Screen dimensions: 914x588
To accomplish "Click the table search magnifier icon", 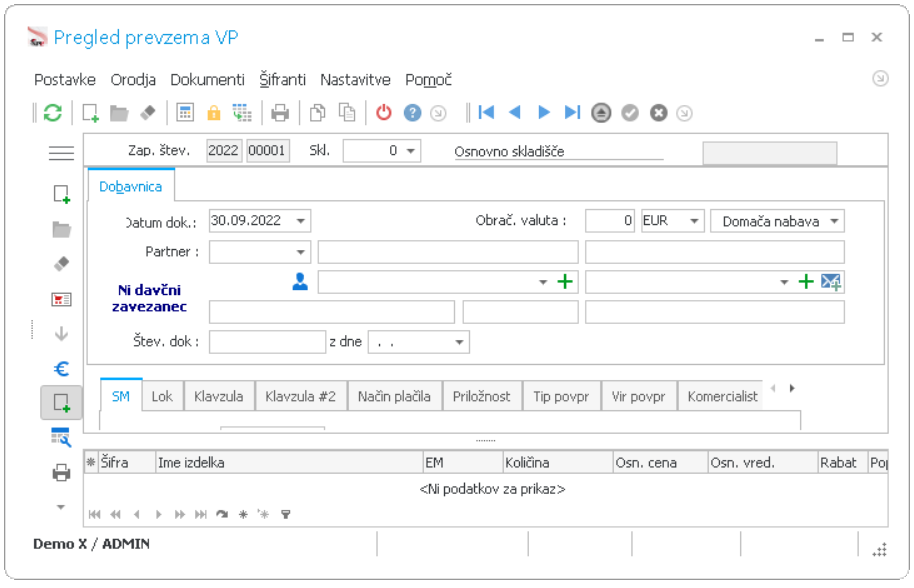I will pyautogui.click(x=61, y=437).
